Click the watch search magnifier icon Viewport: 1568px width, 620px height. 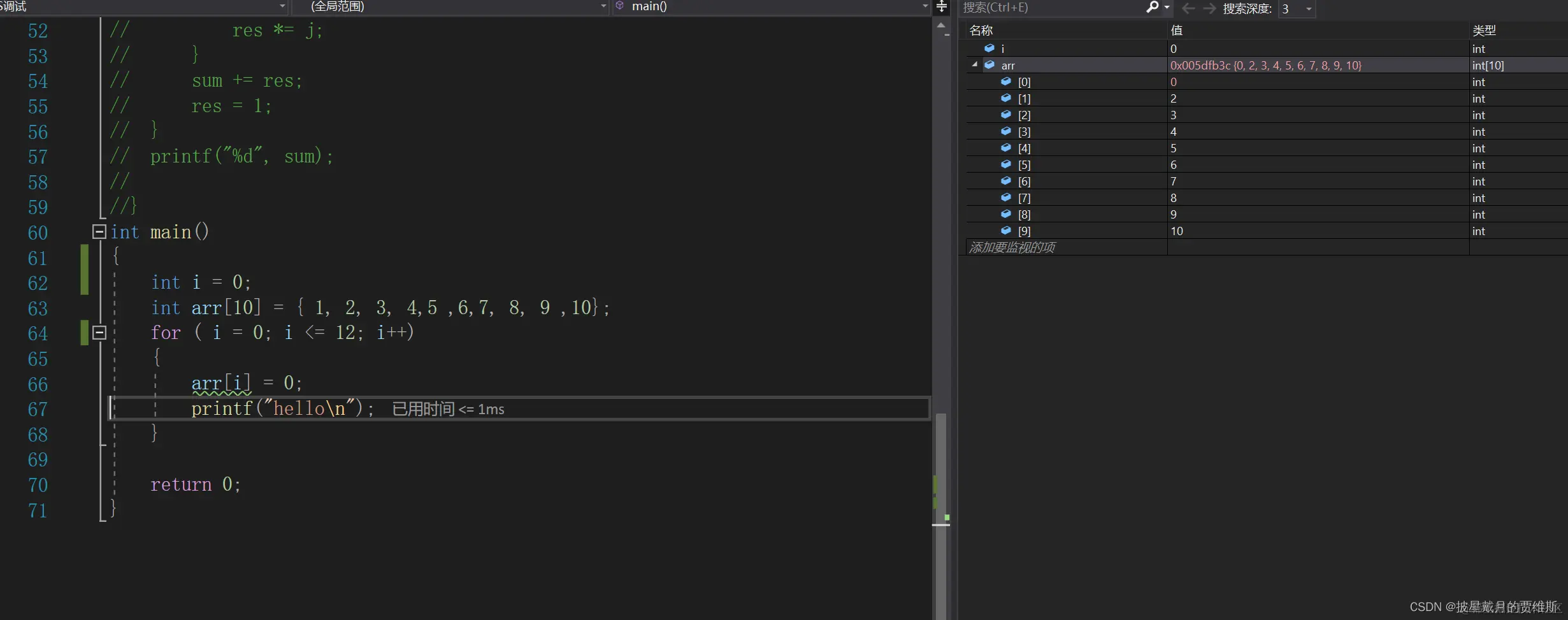[1152, 7]
